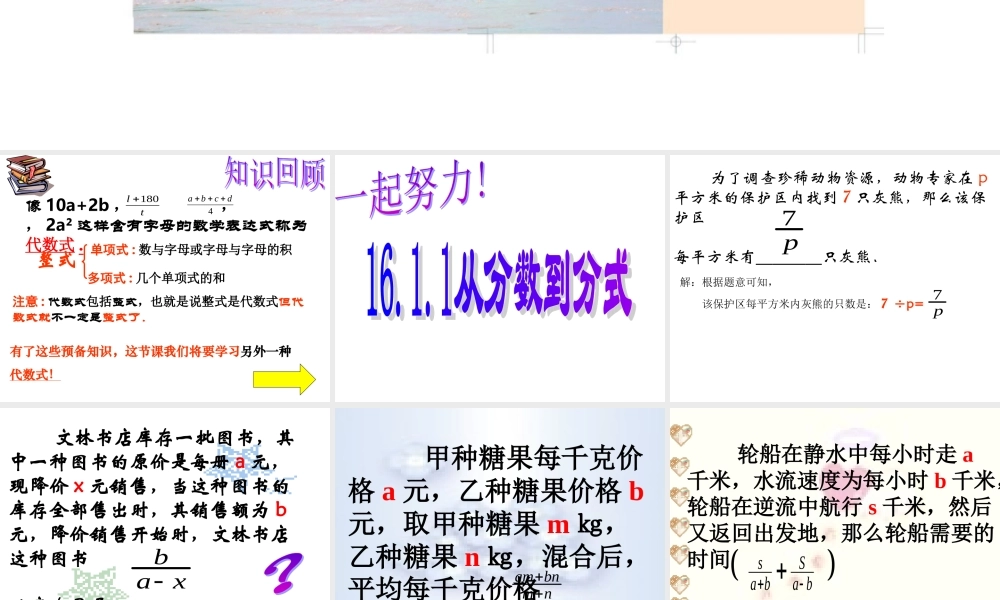Click the fraction 7 over p in blank

tap(790, 231)
